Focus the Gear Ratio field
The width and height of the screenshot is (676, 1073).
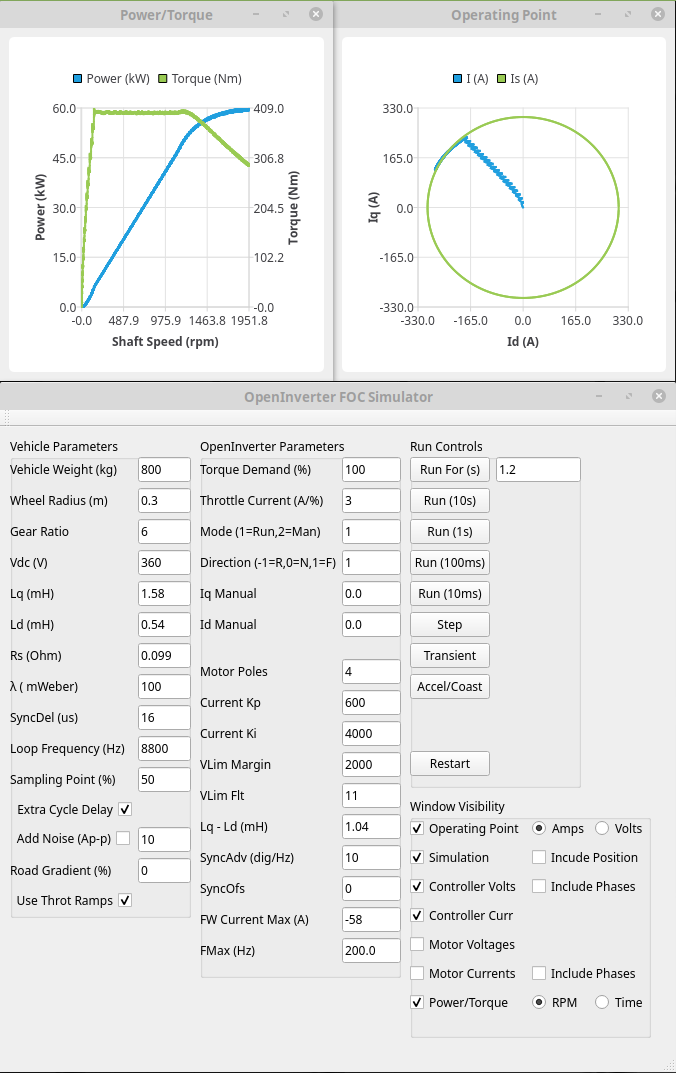pos(164,532)
